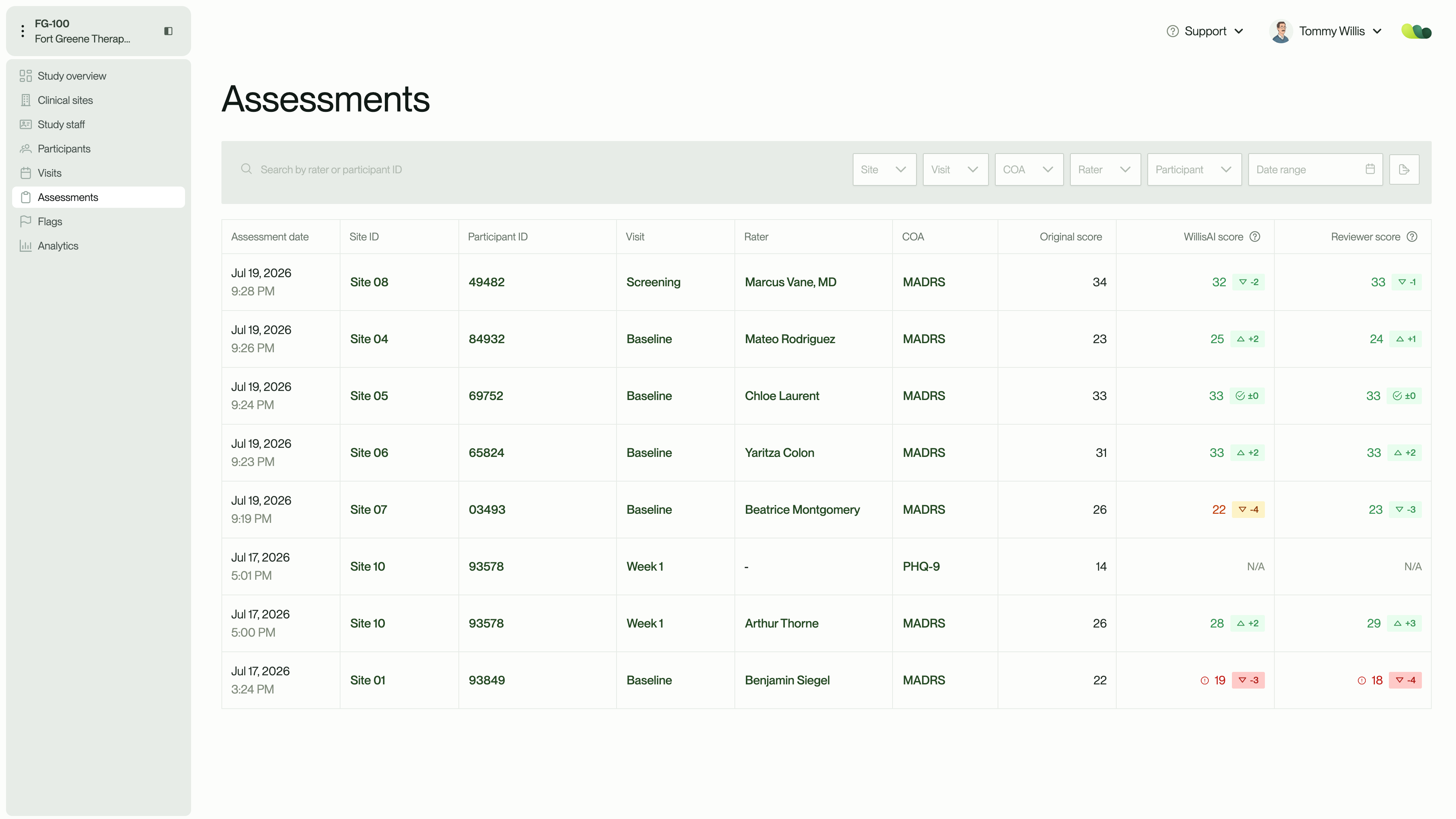Click the -2 badge in Marcus Vane row
1456x819 pixels.
pyautogui.click(x=1248, y=282)
